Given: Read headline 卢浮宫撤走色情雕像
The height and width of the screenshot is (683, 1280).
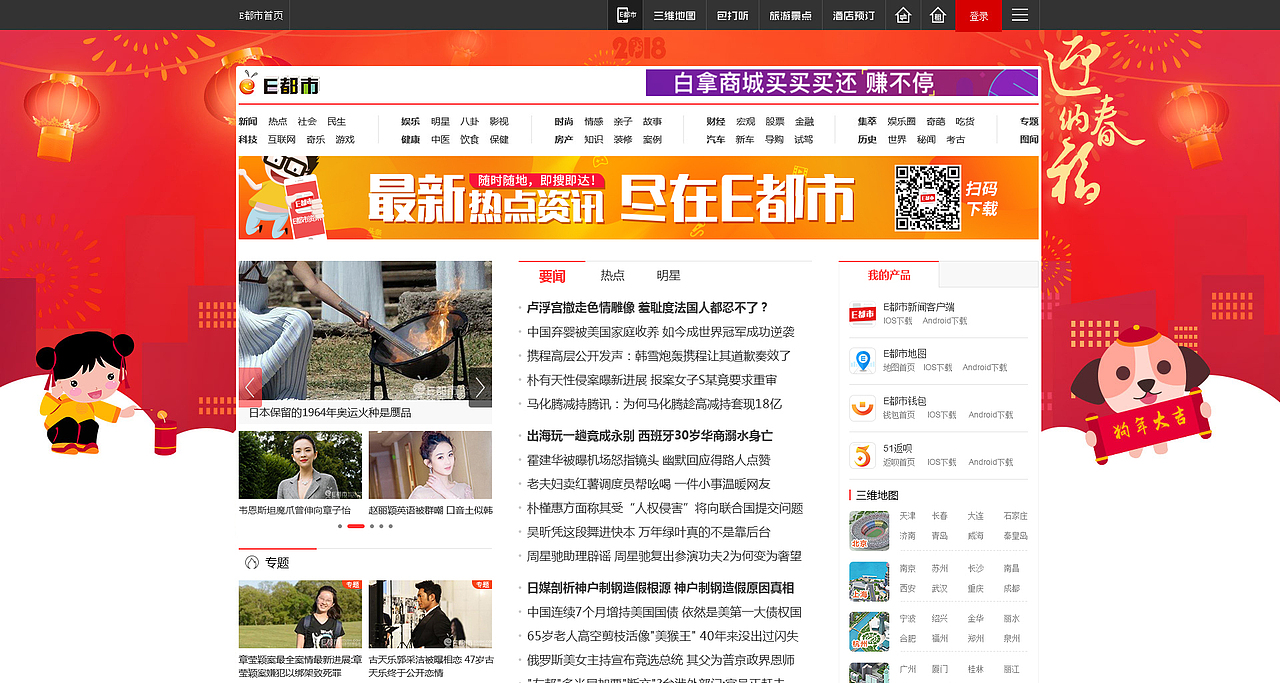Looking at the screenshot, I should pyautogui.click(x=648, y=308).
